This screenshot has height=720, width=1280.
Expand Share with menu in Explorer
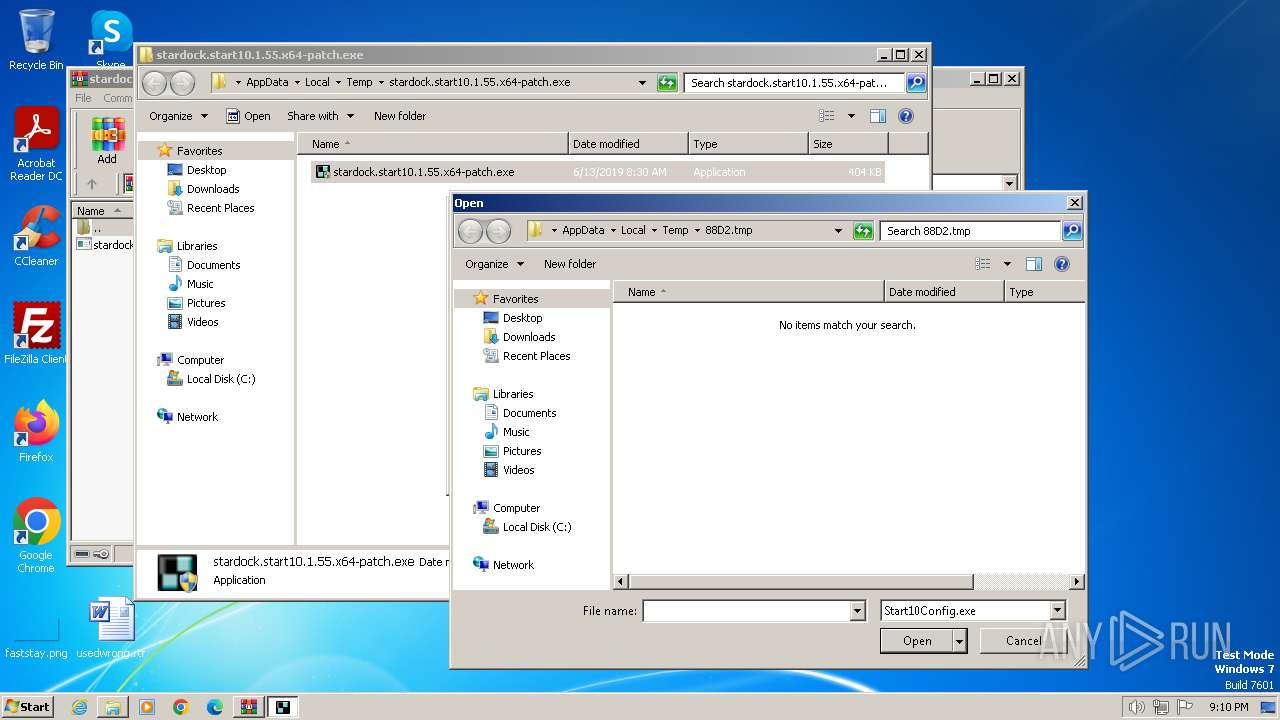tap(320, 116)
